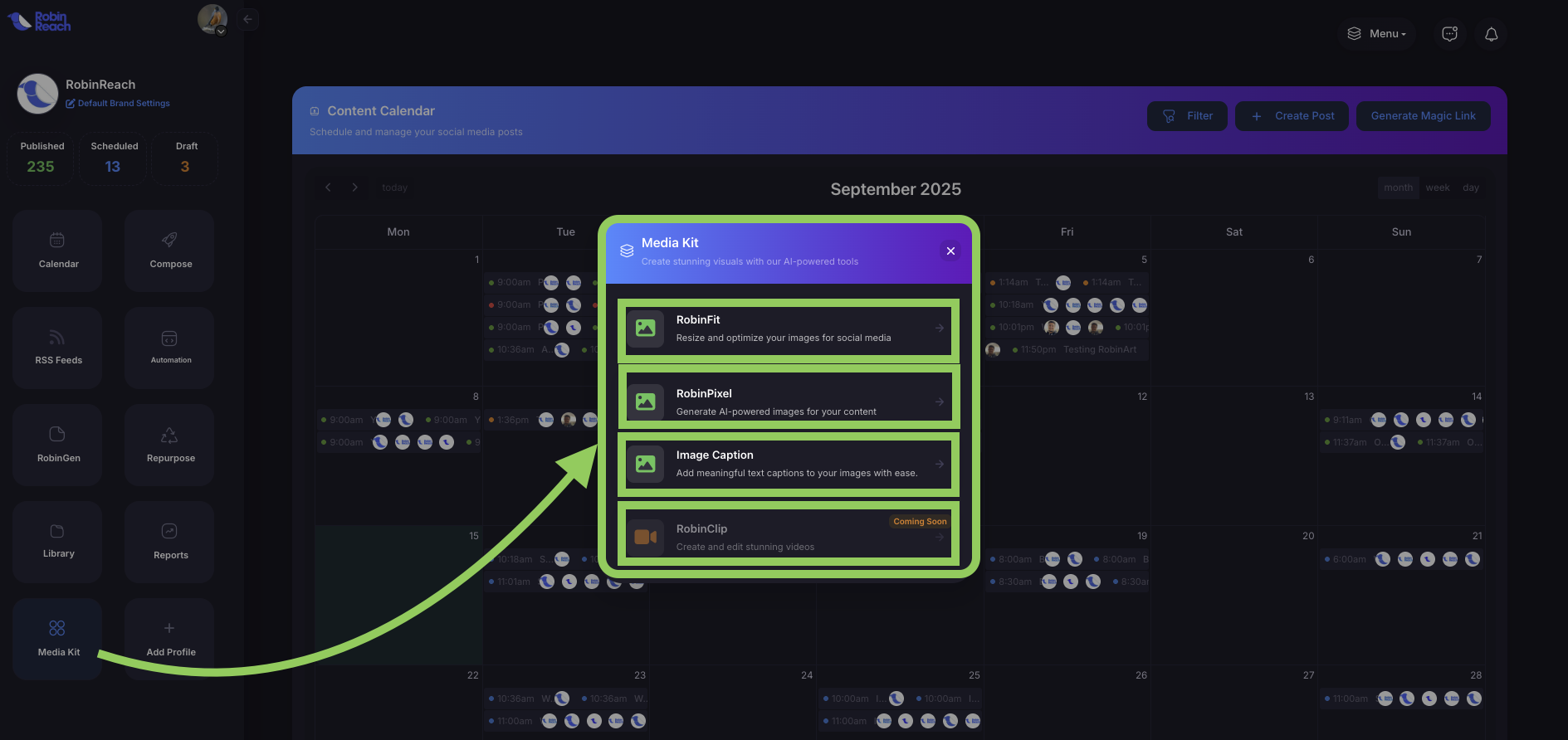Open the Menu dropdown
1568x740 pixels.
pyautogui.click(x=1376, y=34)
